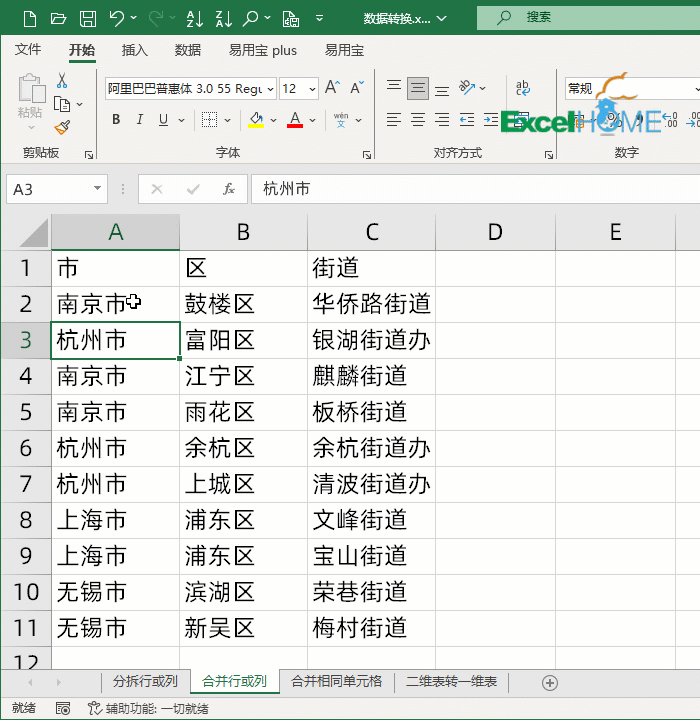Align text to top

(394, 87)
